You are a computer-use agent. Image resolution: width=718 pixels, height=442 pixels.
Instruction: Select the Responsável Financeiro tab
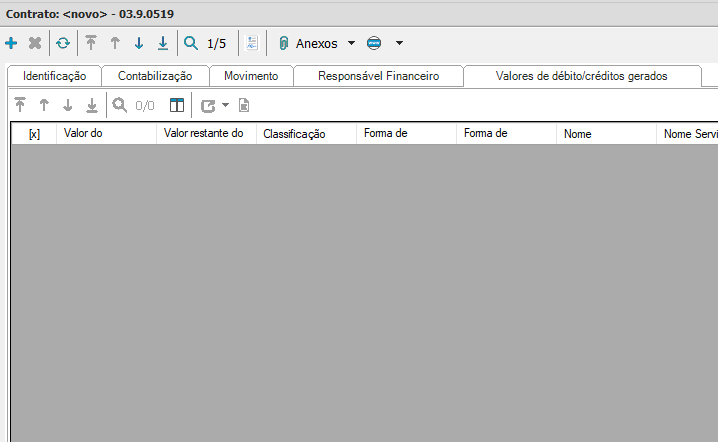[378, 76]
